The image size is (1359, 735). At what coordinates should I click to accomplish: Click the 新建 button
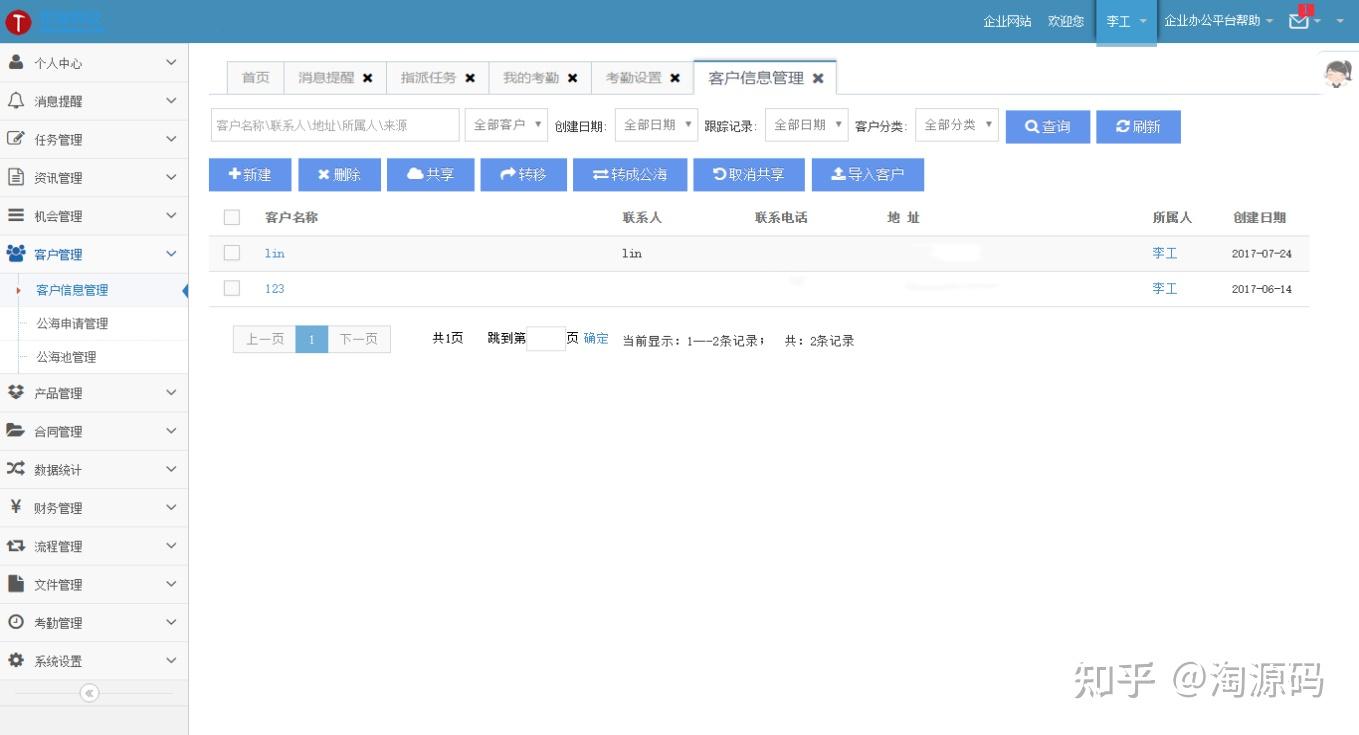250,174
